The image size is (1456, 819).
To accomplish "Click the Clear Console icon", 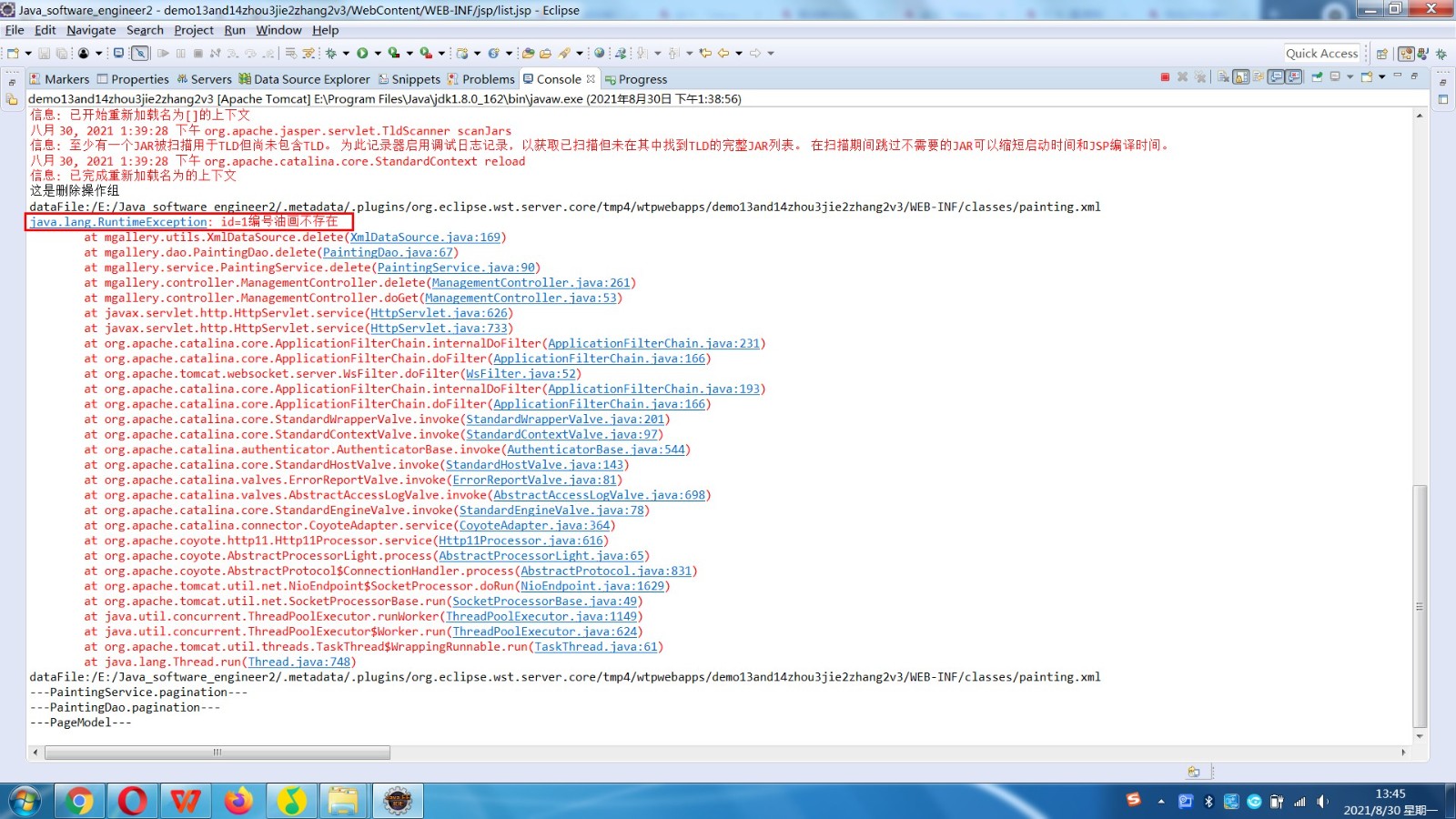I will click(x=1224, y=77).
